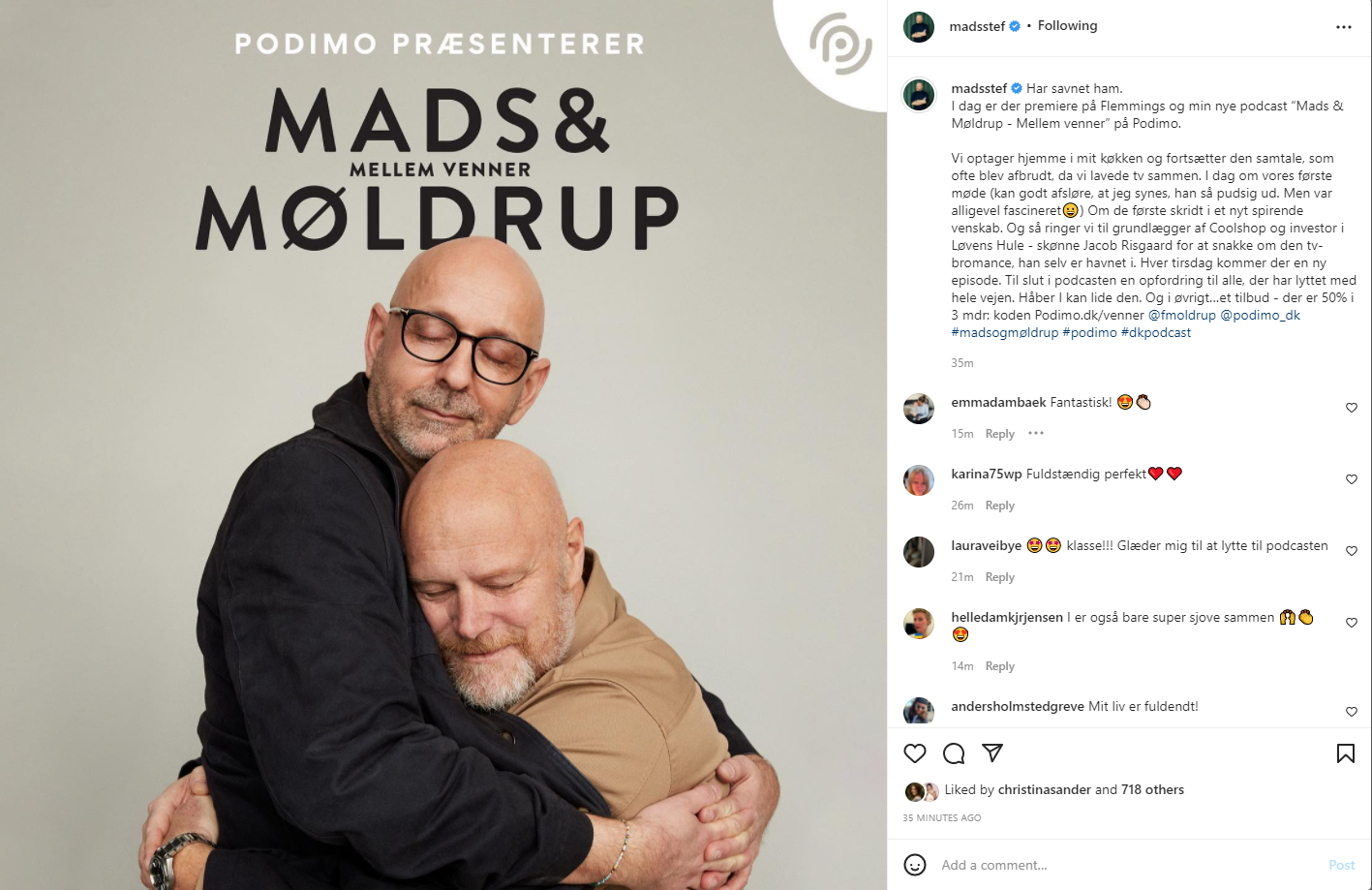Viewport: 1372px width, 890px height.
Task: View madsstef profile picture in header
Action: pos(919,27)
